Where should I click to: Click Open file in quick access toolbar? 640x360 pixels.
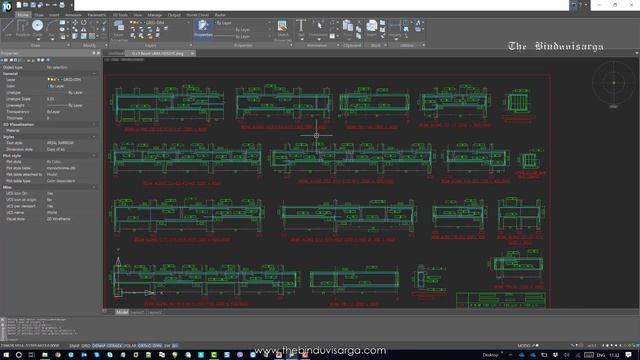click(25, 5)
